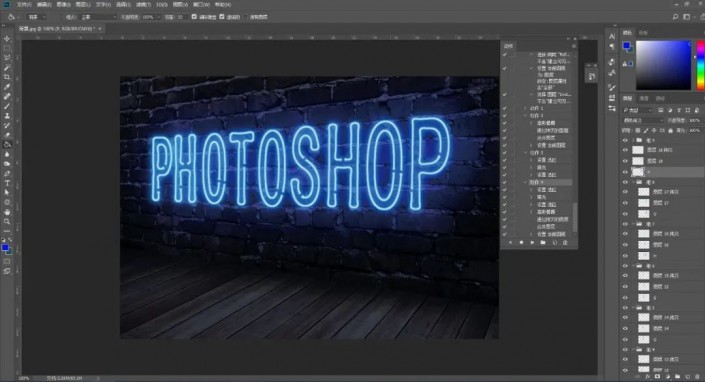705x382 pixels.
Task: Select the Magic Wand tool
Action: [x=7, y=67]
